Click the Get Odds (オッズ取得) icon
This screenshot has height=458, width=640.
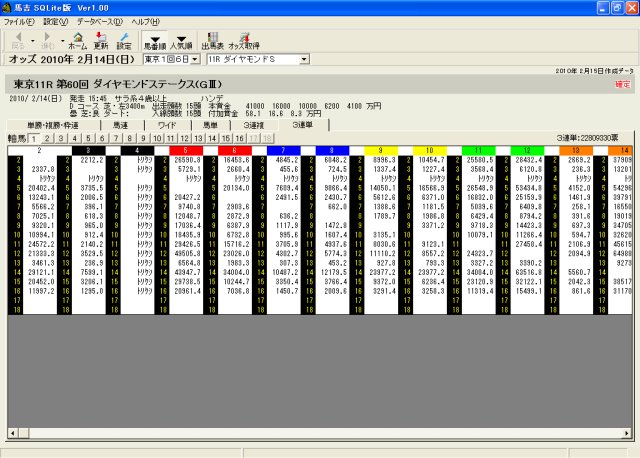[x=244, y=41]
